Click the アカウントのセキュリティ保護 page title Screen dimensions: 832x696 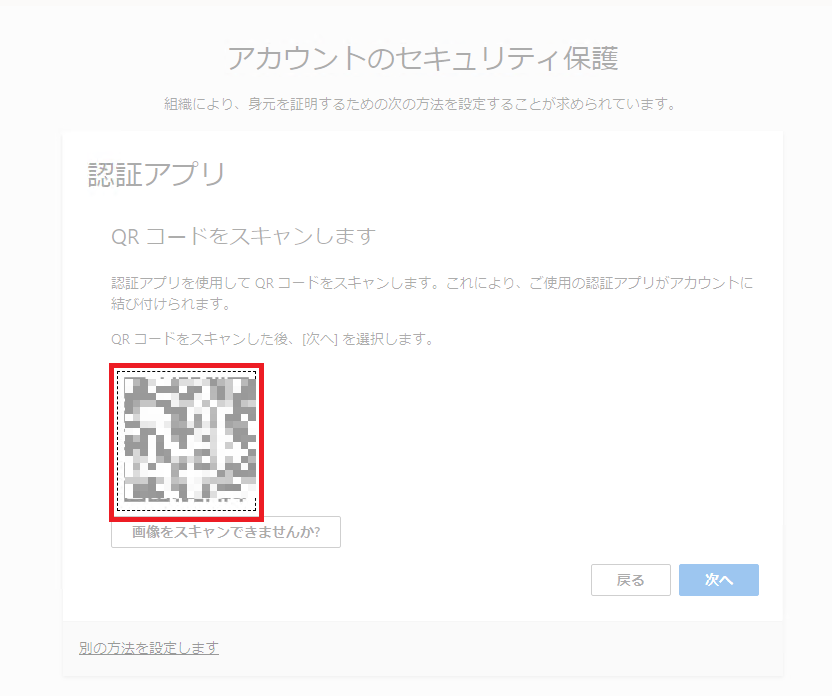tap(423, 58)
